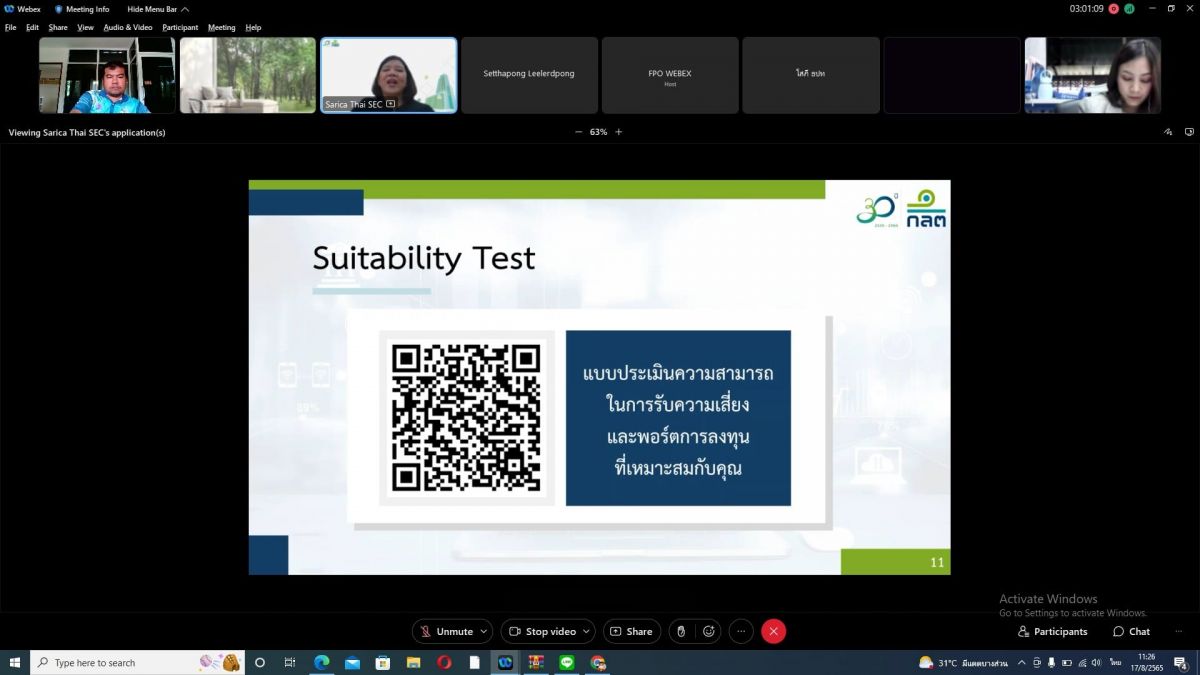Click the Share button
1200x675 pixels.
631,631
